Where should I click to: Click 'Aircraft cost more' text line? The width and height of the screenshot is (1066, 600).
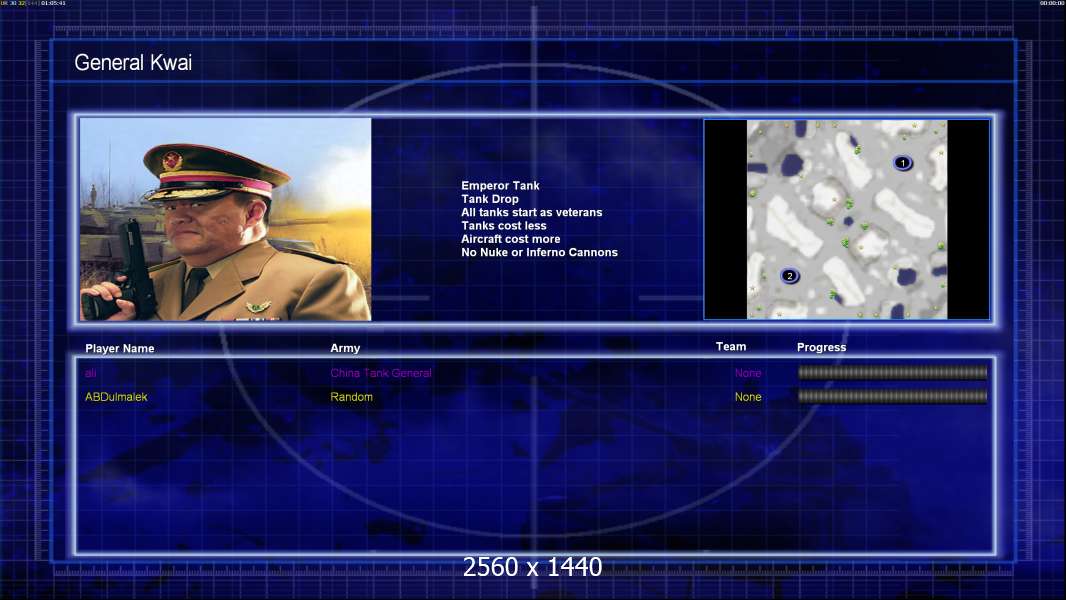[x=511, y=239]
